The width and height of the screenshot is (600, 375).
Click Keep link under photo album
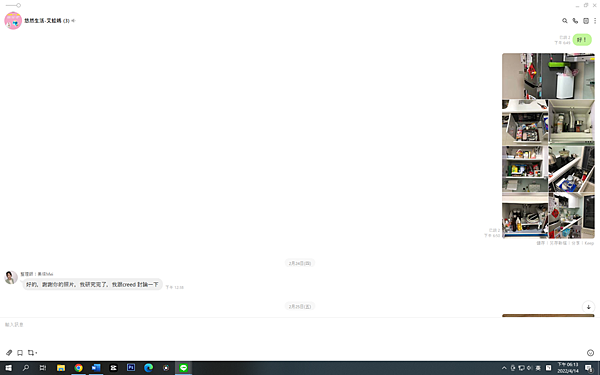click(589, 243)
